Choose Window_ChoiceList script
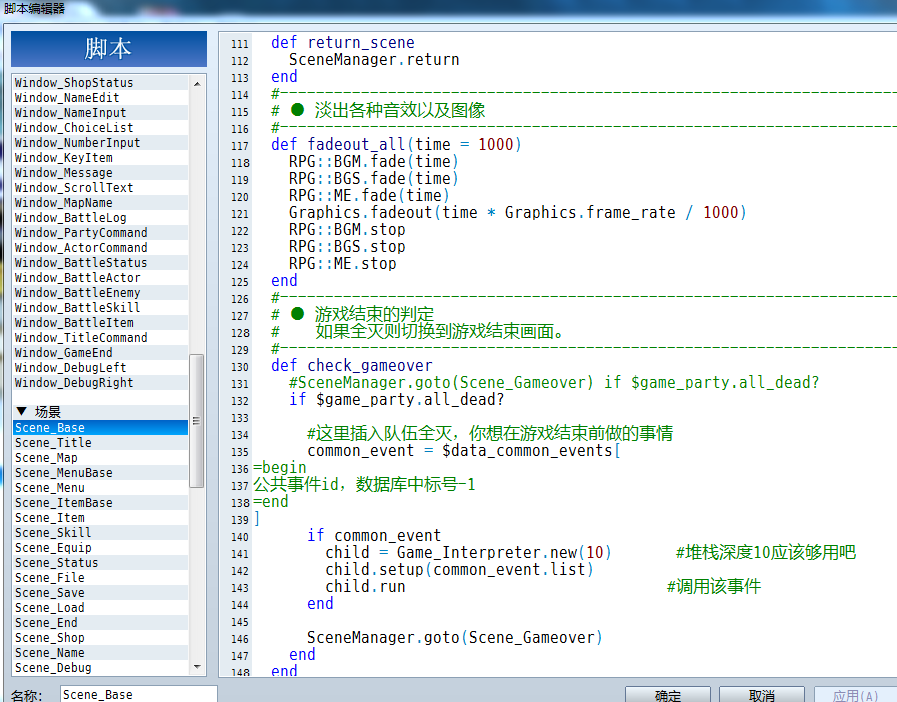Image resolution: width=897 pixels, height=702 pixels. point(100,128)
